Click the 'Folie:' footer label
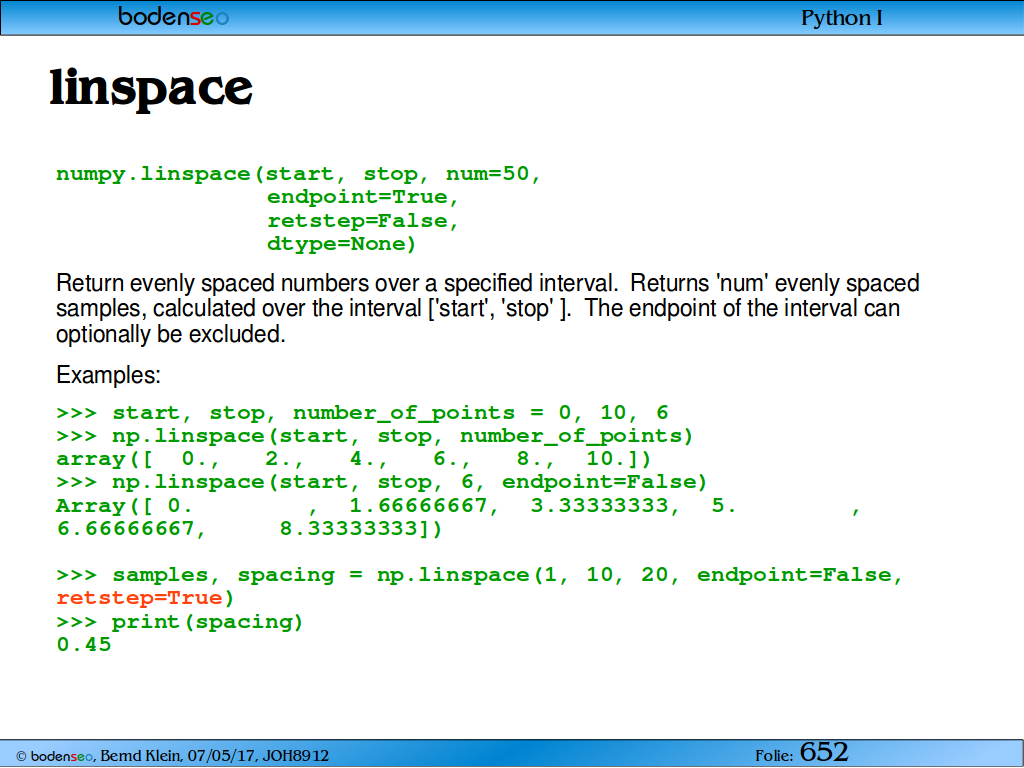Screen dimensions: 1024x768 (x=774, y=756)
